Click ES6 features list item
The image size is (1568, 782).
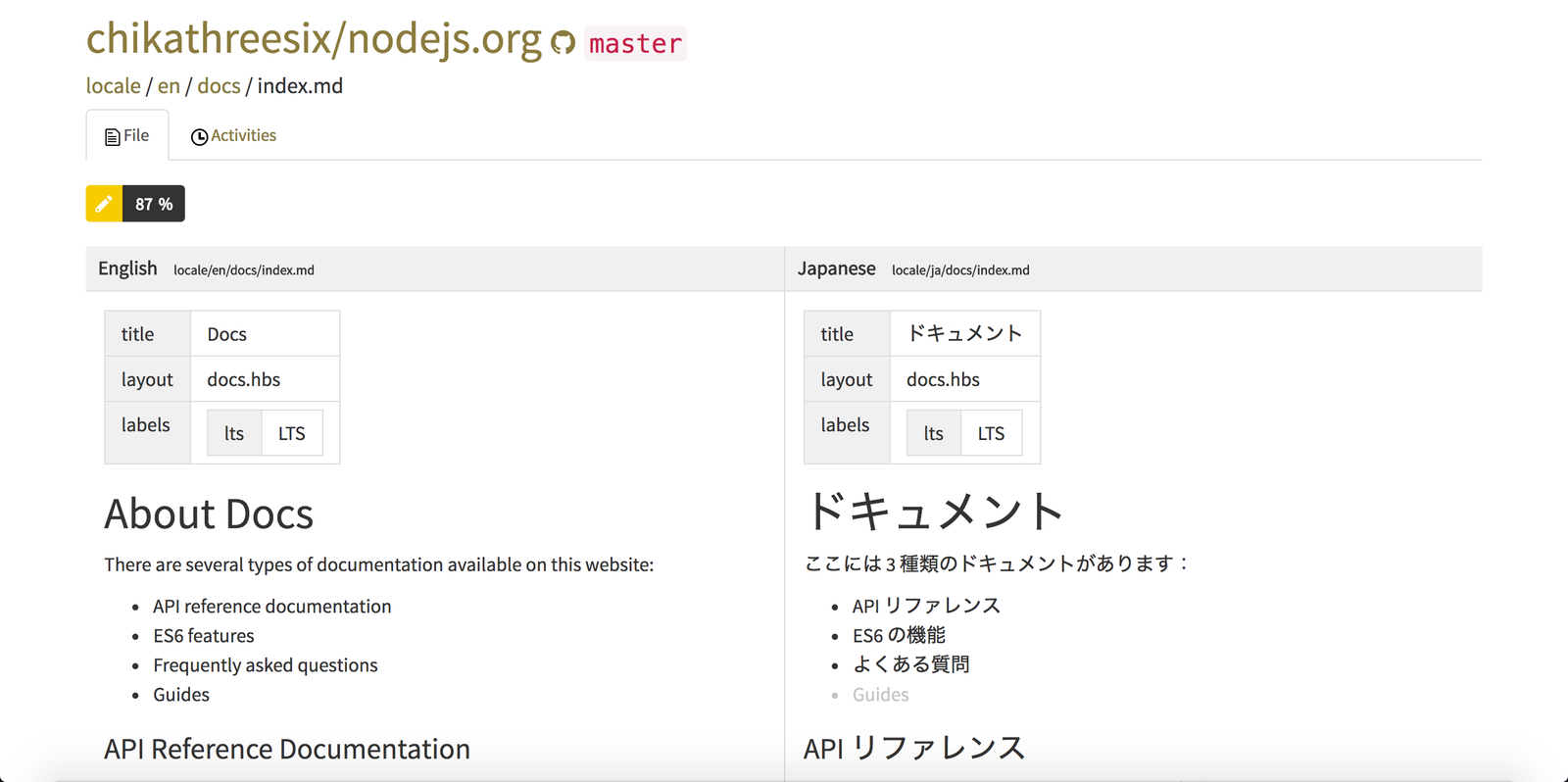pos(204,636)
